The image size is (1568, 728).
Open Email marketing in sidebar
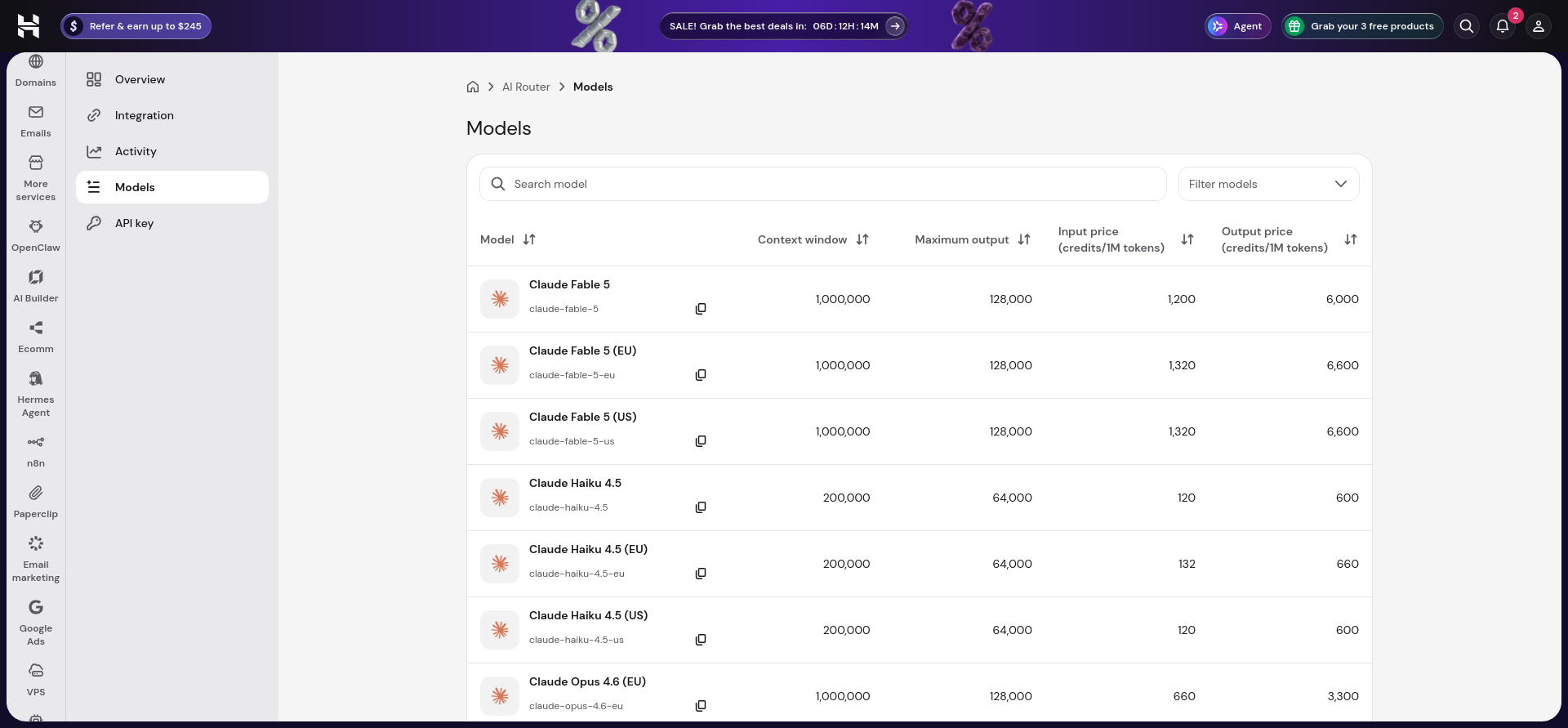pos(36,560)
